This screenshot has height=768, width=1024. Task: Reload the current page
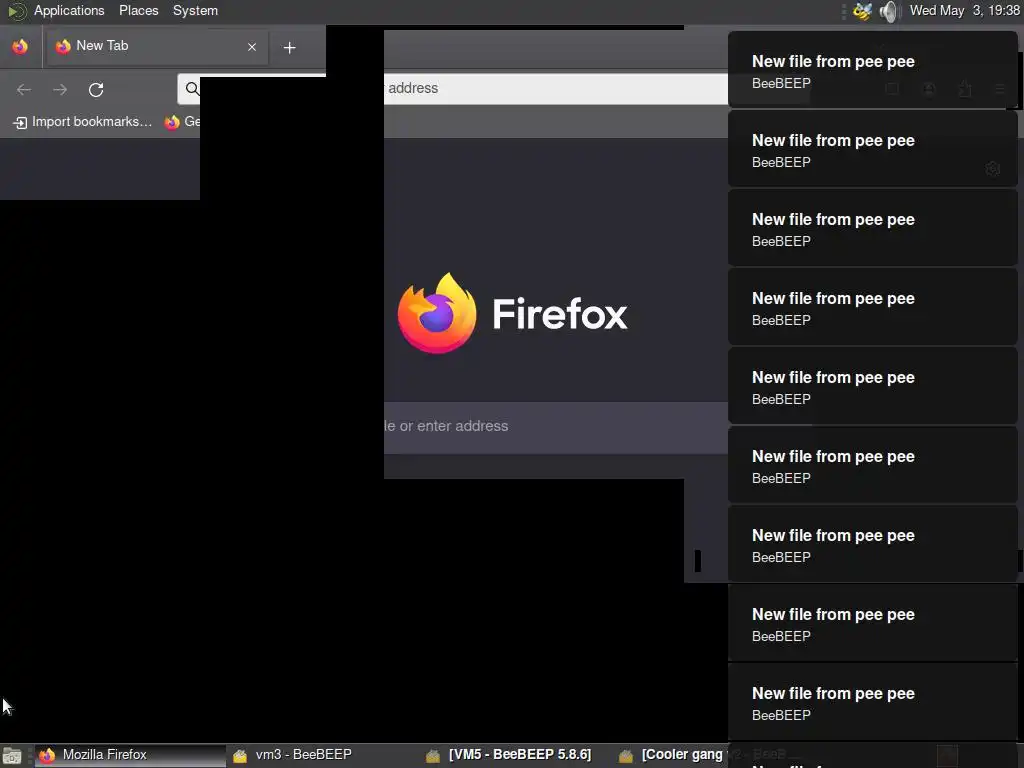tap(96, 89)
